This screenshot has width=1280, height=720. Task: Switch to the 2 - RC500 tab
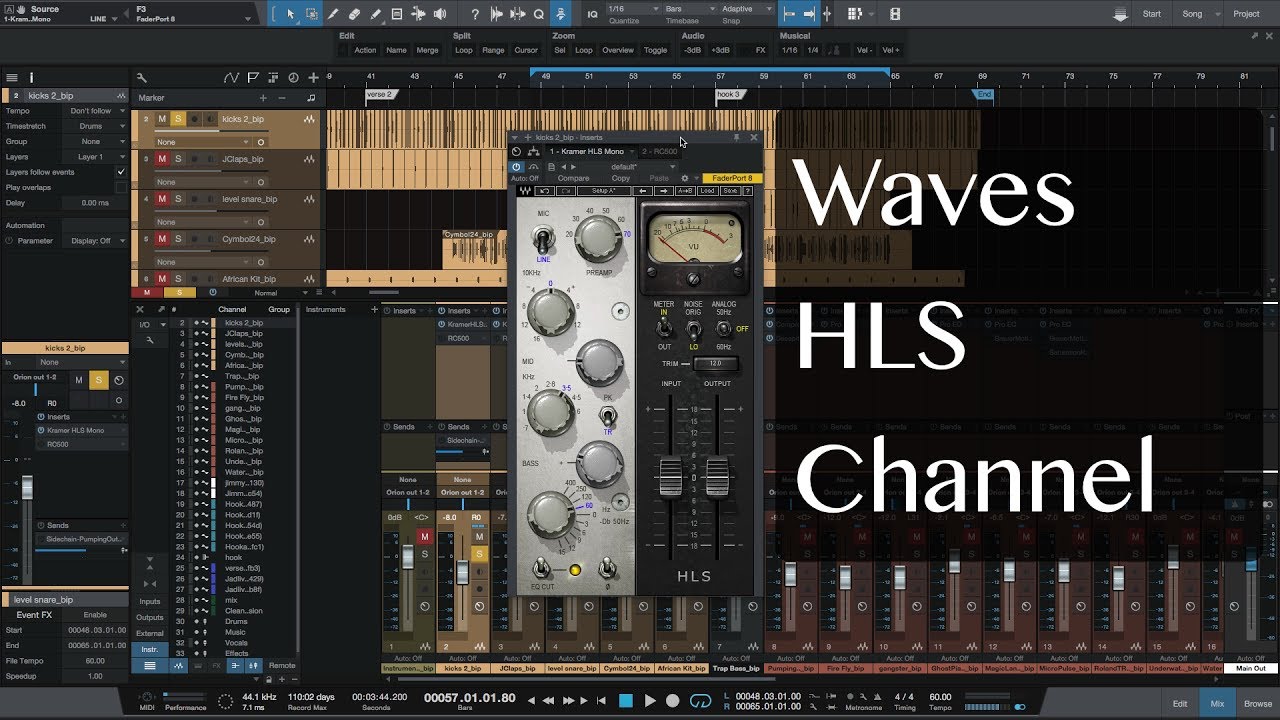pos(659,151)
